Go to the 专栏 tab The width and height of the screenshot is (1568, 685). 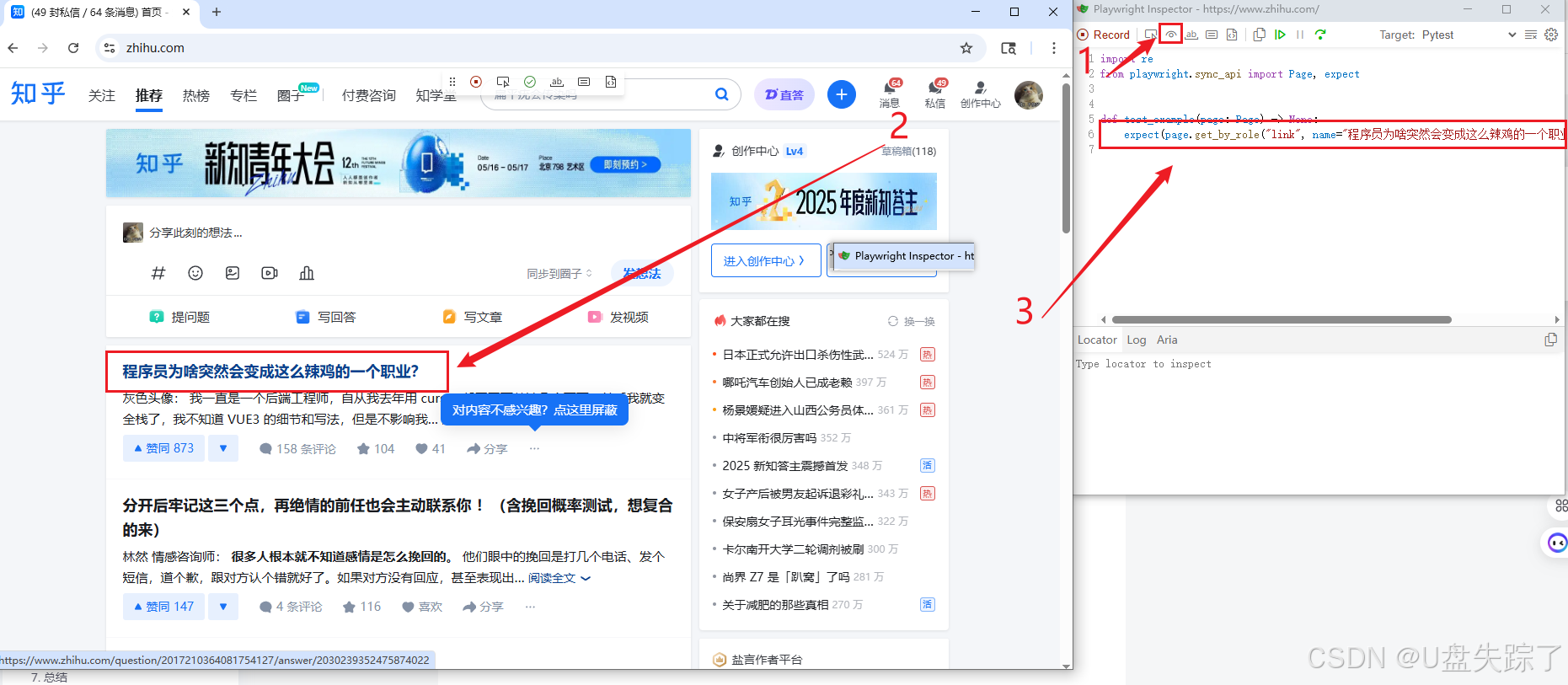pos(243,95)
